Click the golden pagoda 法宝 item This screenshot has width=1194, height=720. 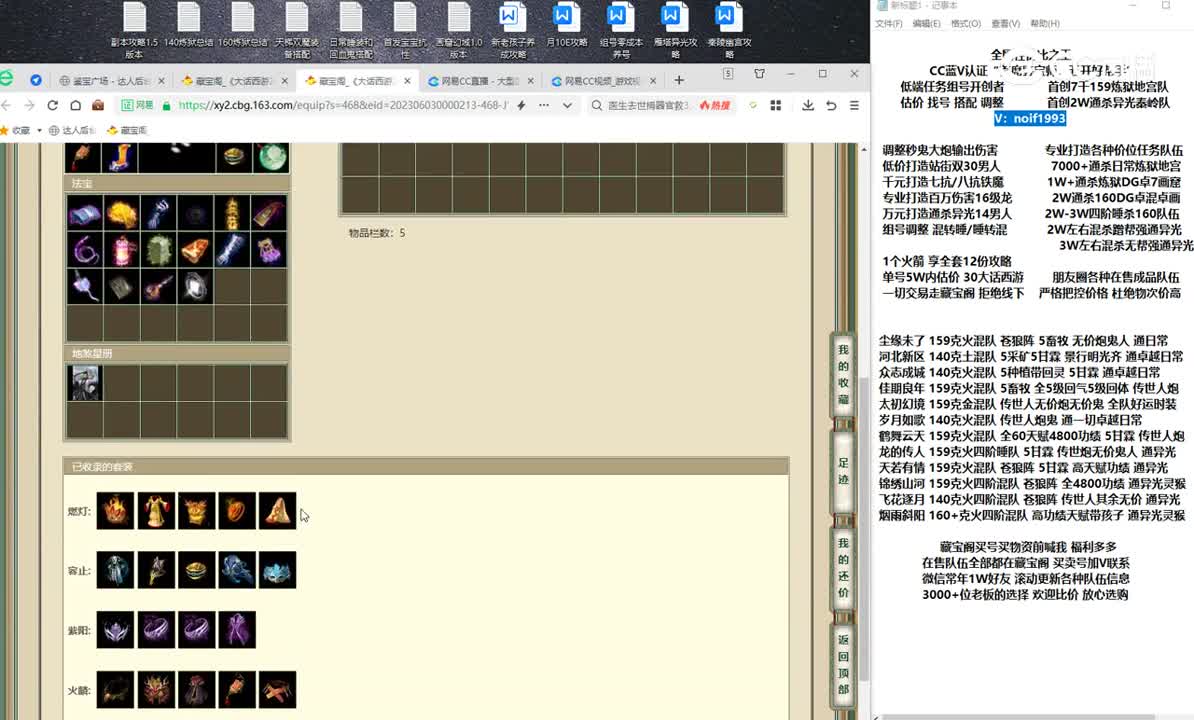(232, 212)
